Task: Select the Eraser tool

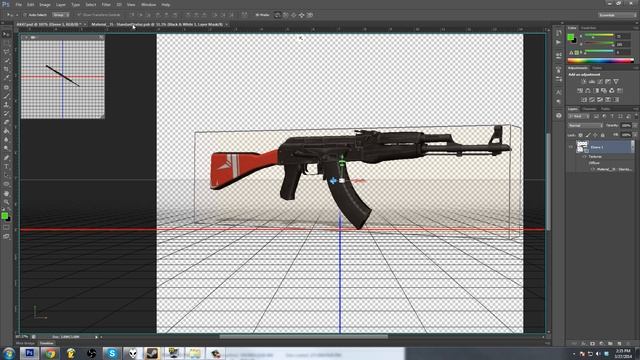Action: [6, 122]
